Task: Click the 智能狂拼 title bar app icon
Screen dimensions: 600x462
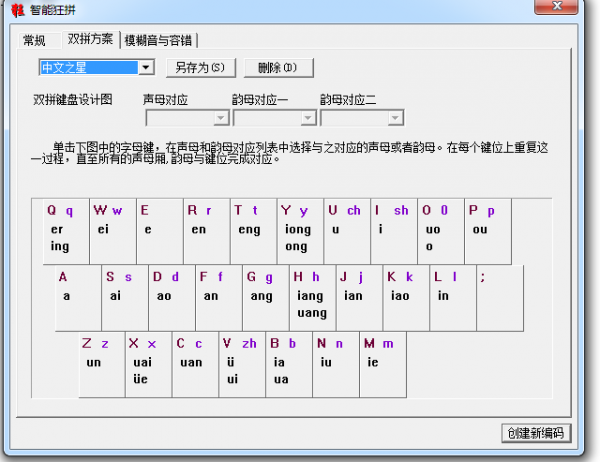Action: click(12, 11)
